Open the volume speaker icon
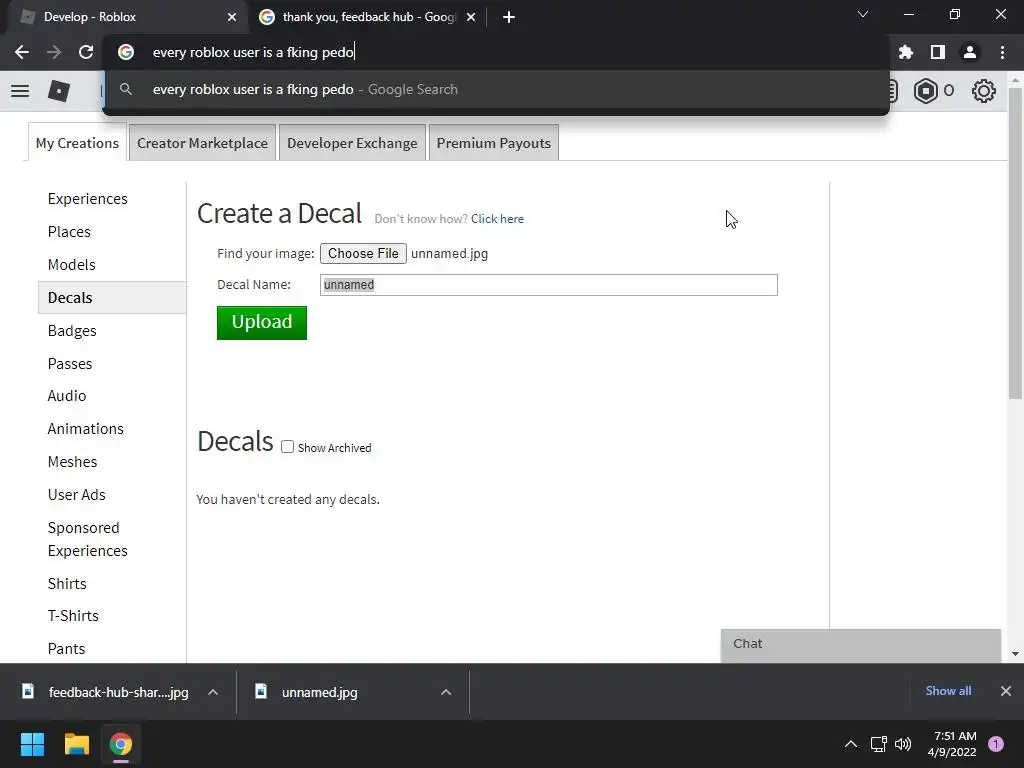The width and height of the screenshot is (1024, 768). [x=903, y=744]
